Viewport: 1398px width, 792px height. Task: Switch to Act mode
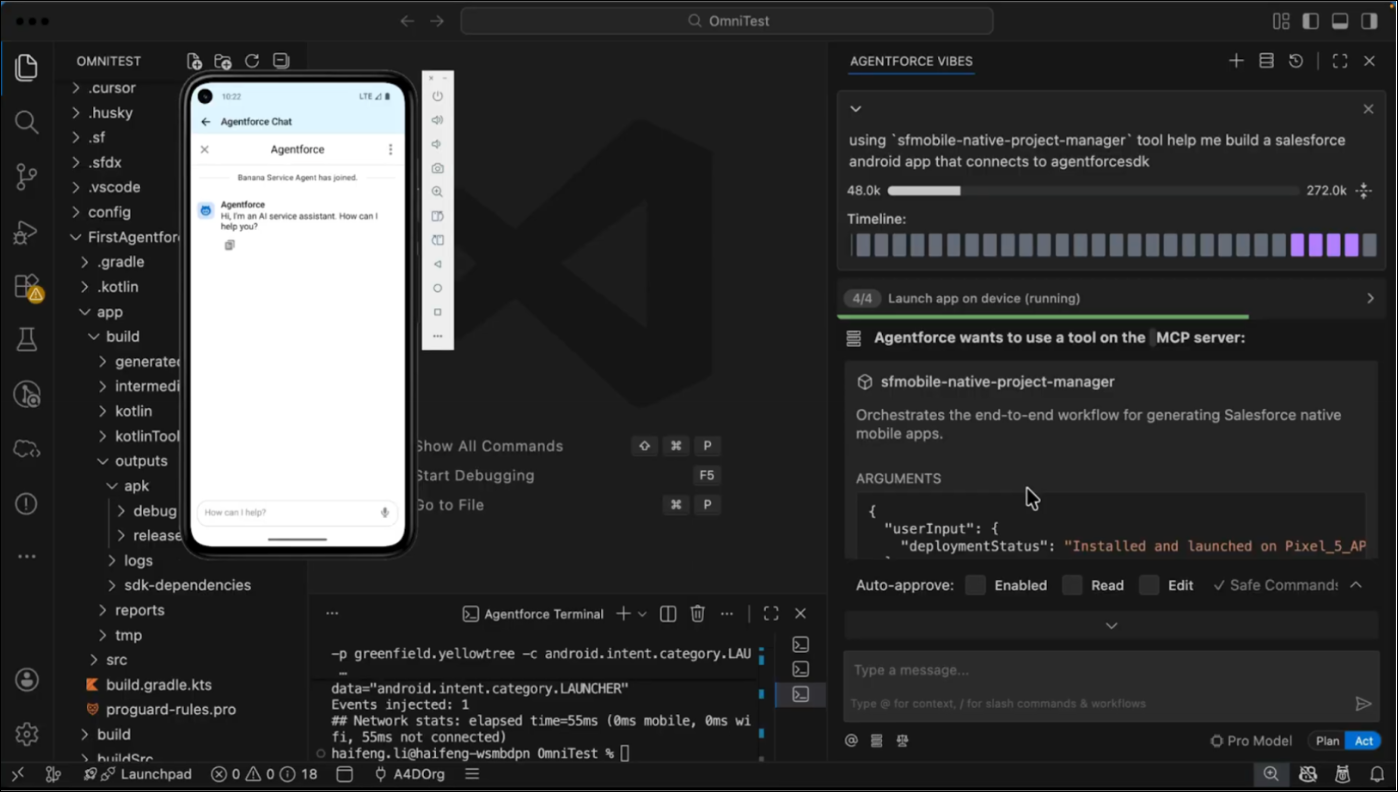coord(1364,741)
